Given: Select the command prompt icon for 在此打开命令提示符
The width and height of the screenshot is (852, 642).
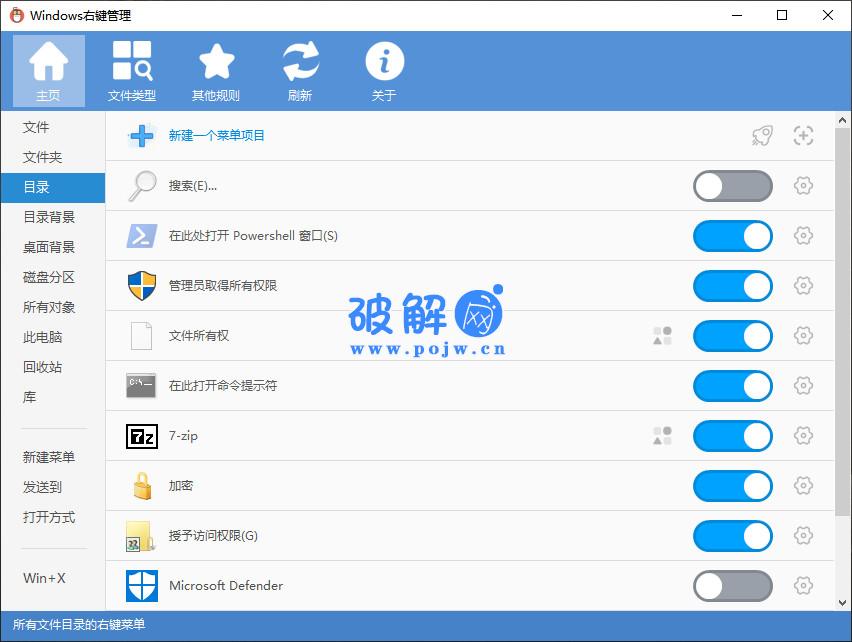Looking at the screenshot, I should pos(141,386).
